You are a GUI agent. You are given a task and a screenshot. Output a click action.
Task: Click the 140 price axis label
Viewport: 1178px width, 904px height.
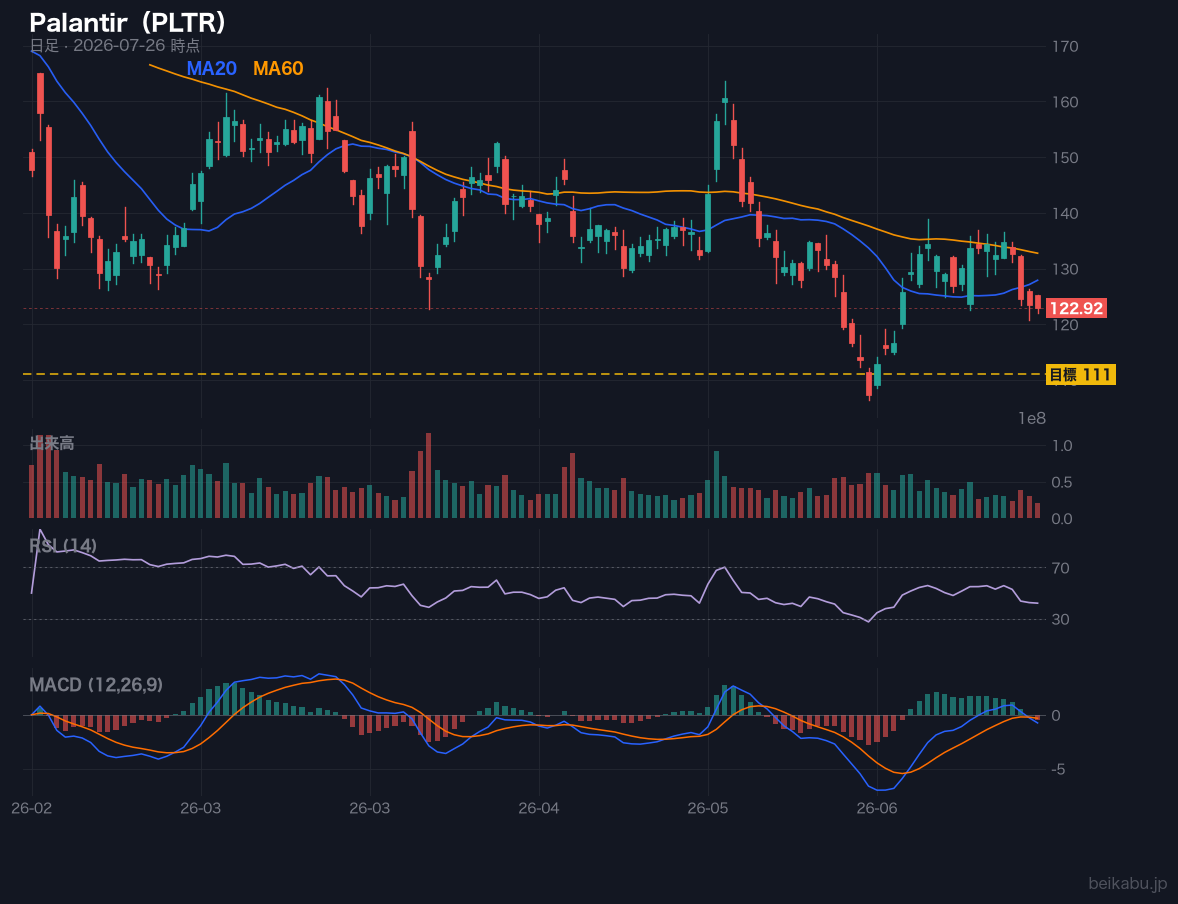tap(1065, 213)
